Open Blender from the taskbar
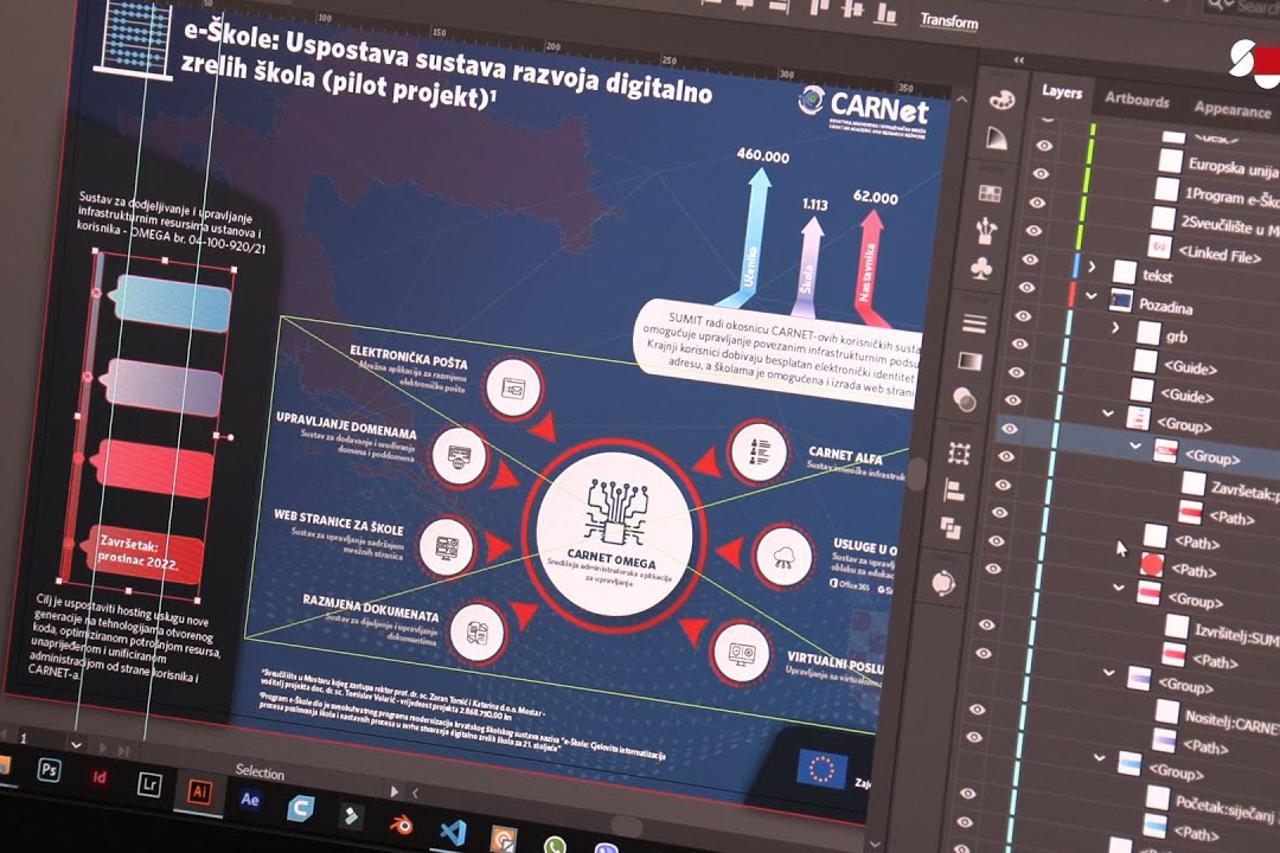The height and width of the screenshot is (853, 1280). tap(402, 824)
